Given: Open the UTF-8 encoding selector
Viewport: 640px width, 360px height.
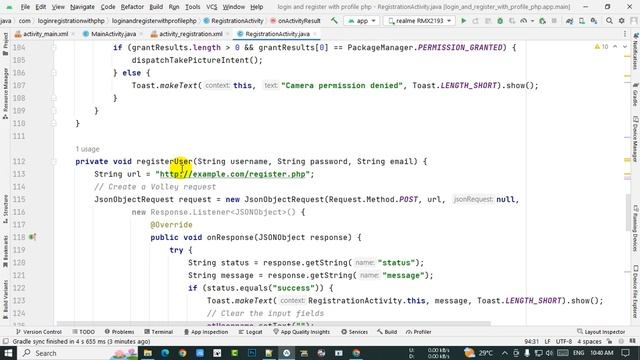Looking at the screenshot, I should pos(564,342).
